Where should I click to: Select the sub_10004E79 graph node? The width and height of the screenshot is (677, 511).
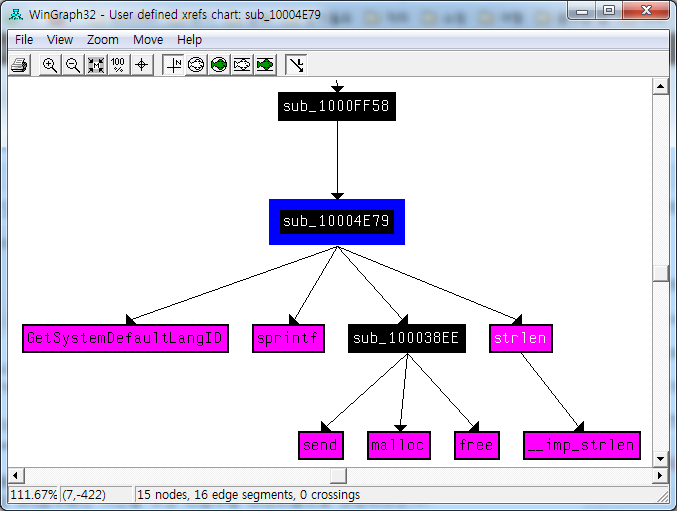coord(337,221)
